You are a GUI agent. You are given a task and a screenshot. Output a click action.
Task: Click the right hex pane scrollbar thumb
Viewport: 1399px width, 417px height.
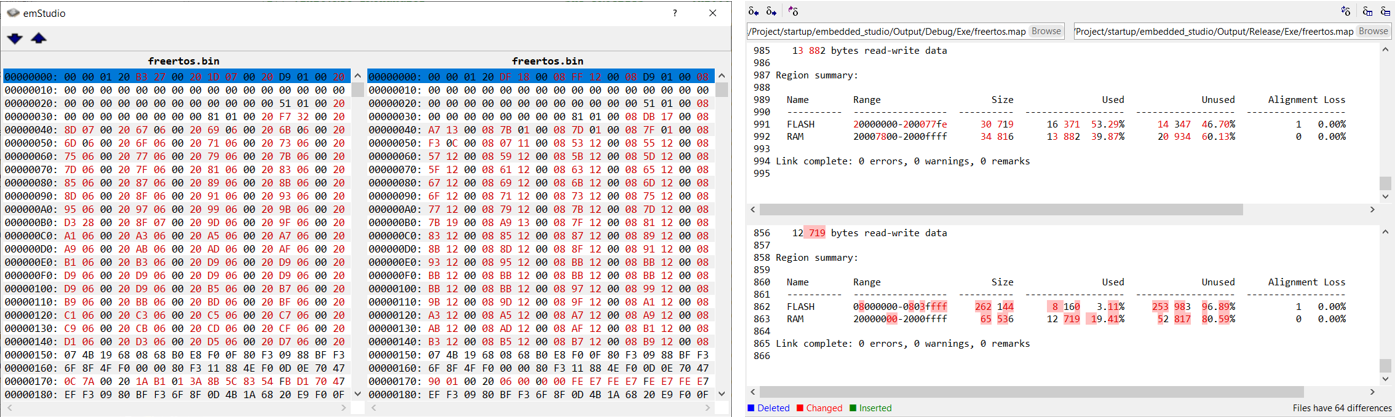point(722,89)
